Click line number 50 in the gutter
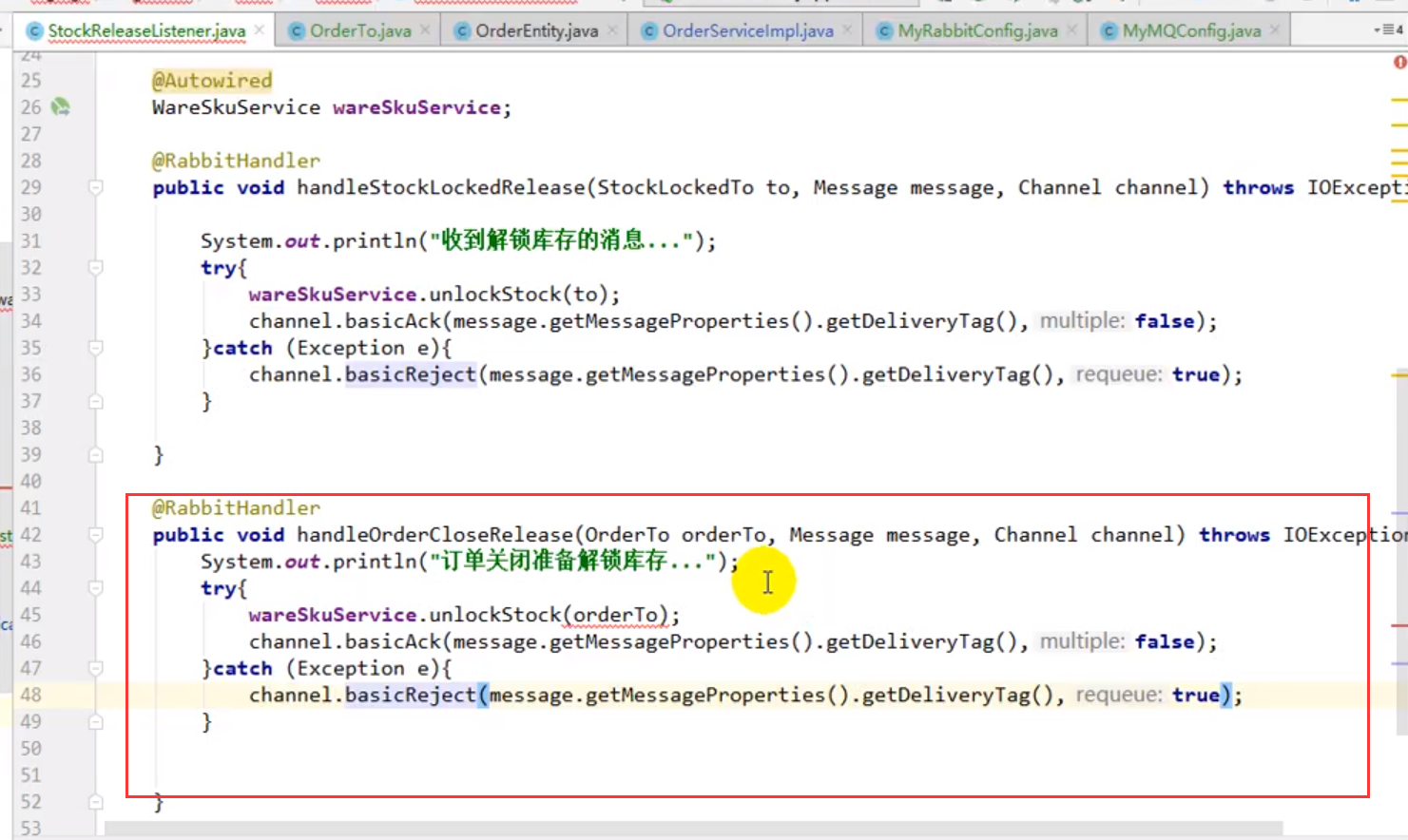Screen dimensions: 1408x840 point(31,749)
